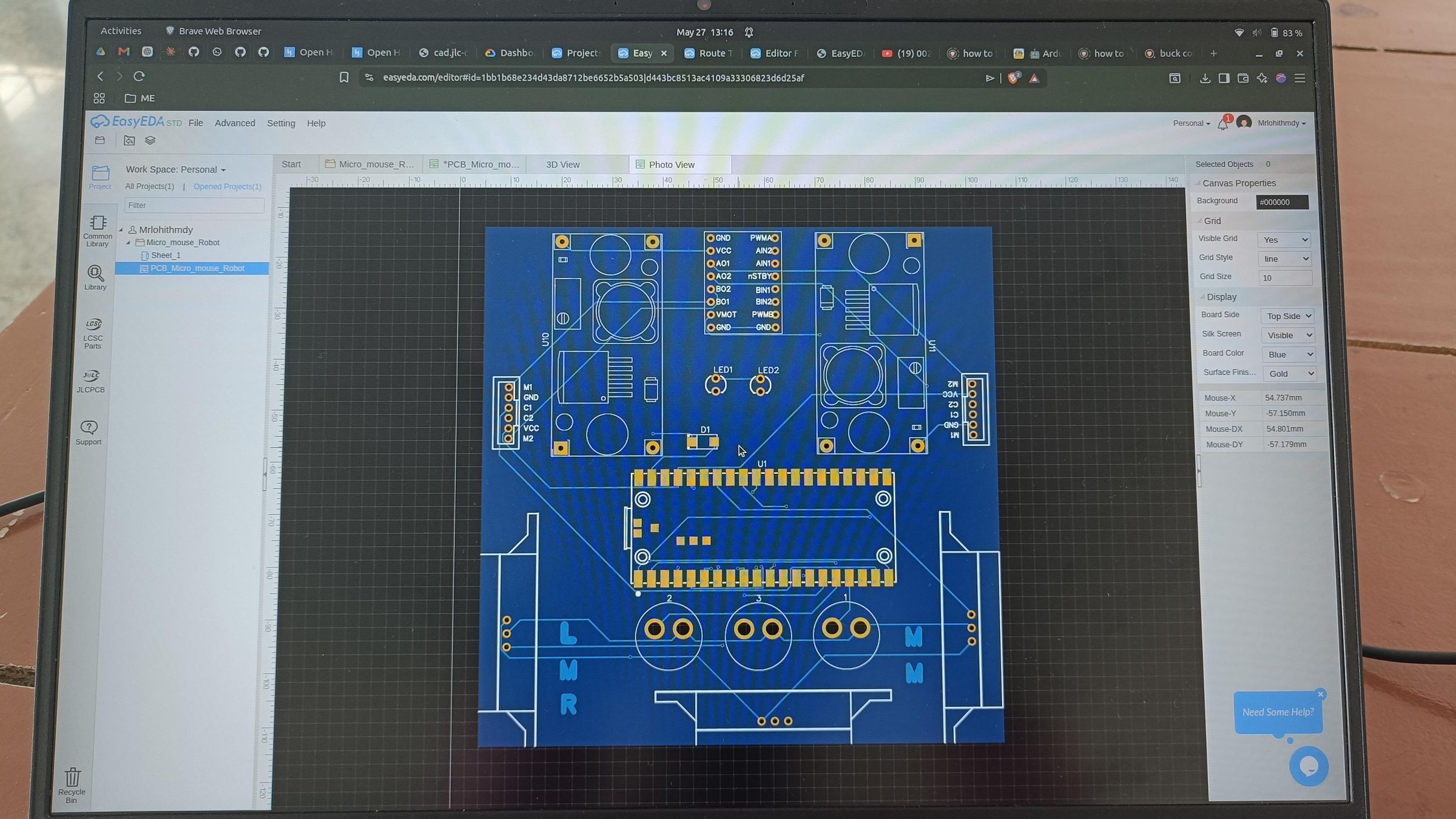Viewport: 1456px width, 819px height.
Task: Open a new browser tab
Action: (1213, 53)
